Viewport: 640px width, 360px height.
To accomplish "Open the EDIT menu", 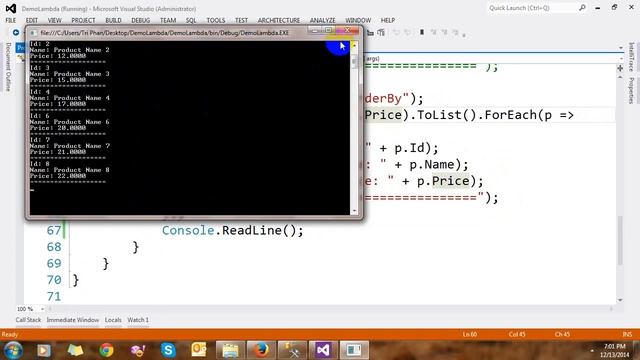I will coord(31,20).
